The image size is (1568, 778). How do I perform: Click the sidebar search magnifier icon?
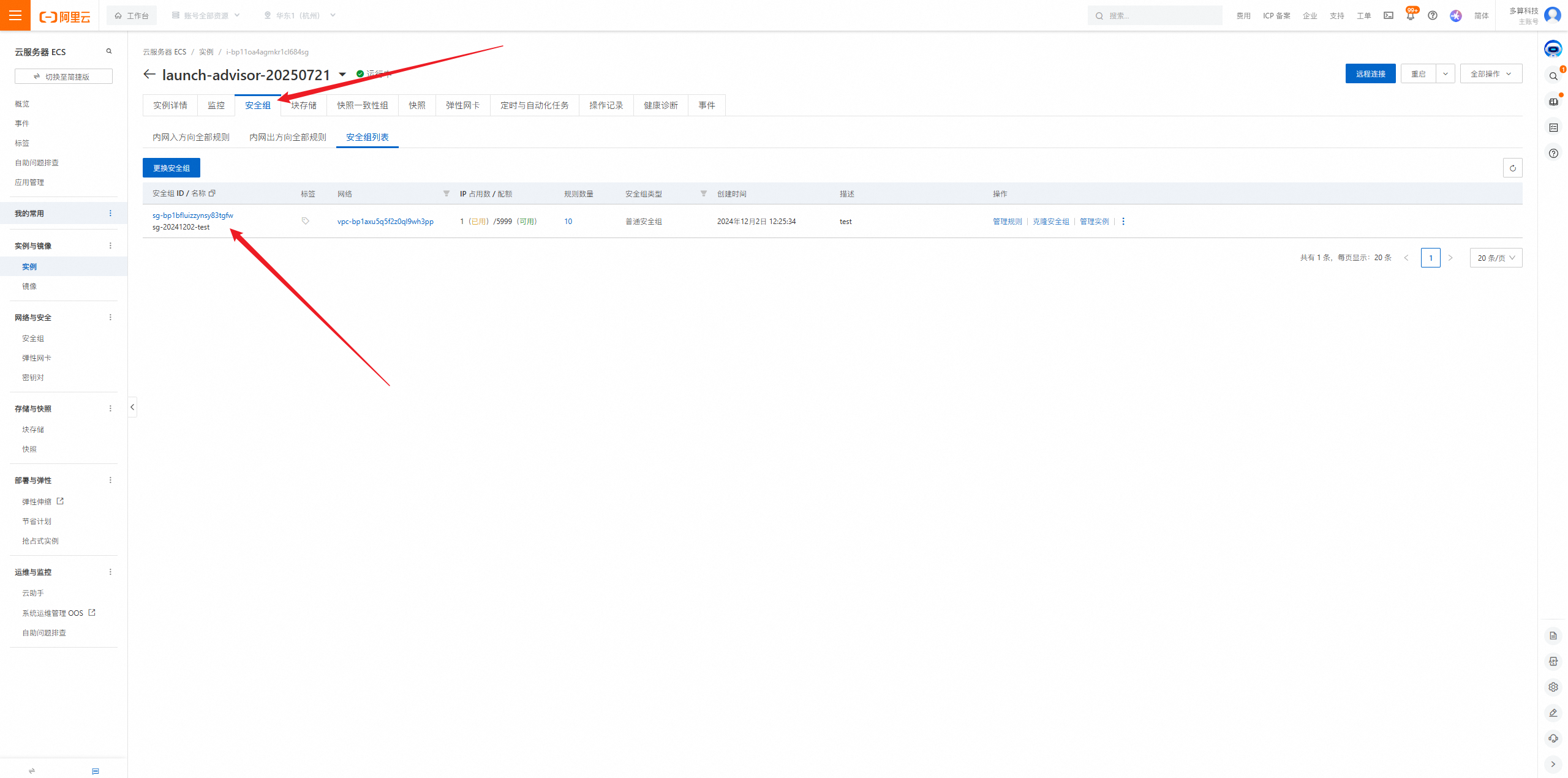[109, 51]
